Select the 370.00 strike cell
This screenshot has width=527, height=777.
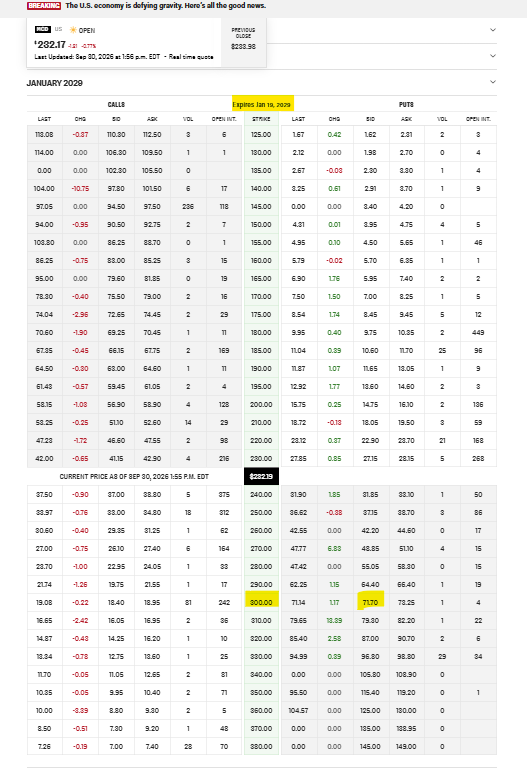261,728
